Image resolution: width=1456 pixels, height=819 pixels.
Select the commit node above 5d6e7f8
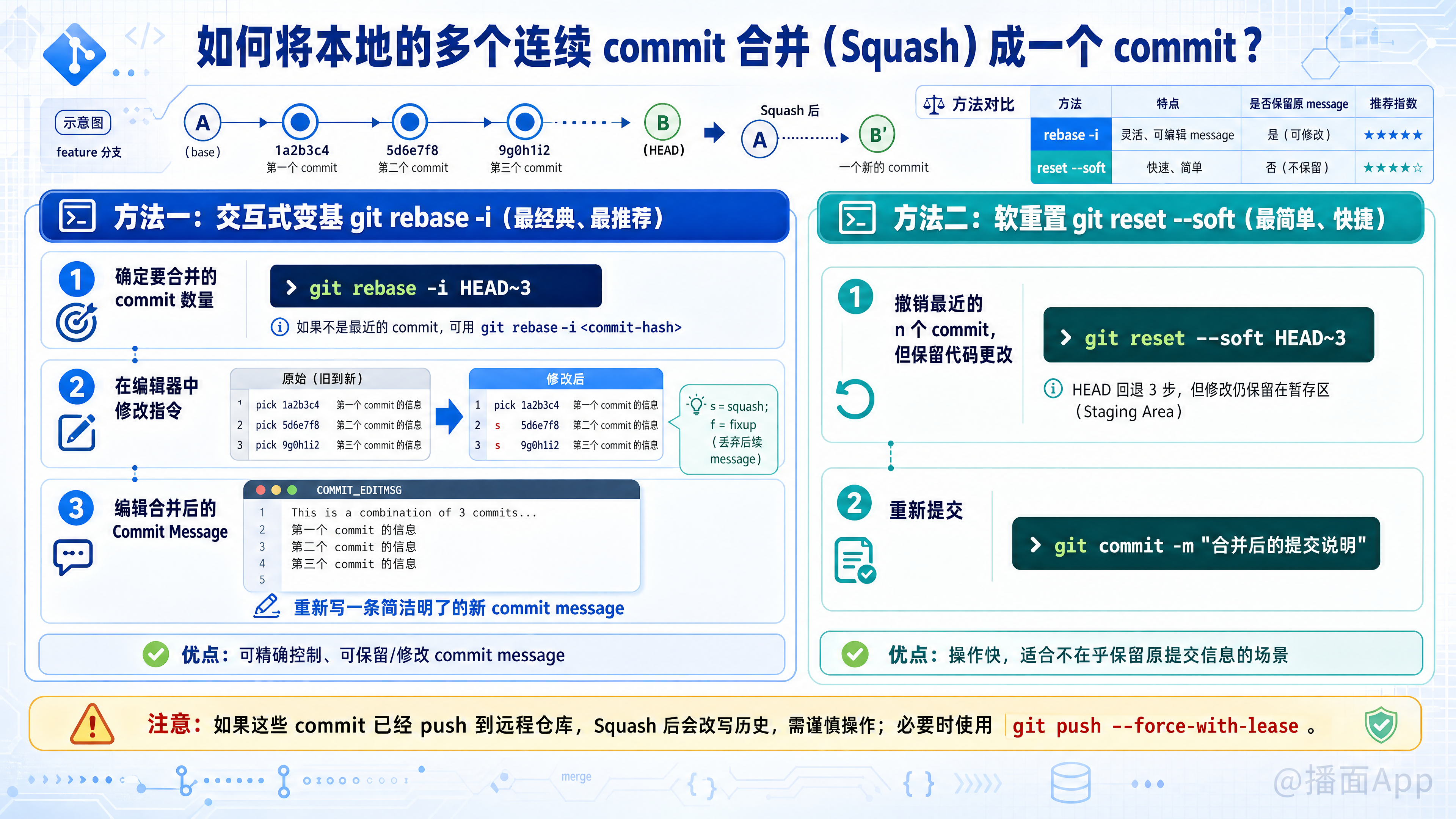(x=410, y=121)
